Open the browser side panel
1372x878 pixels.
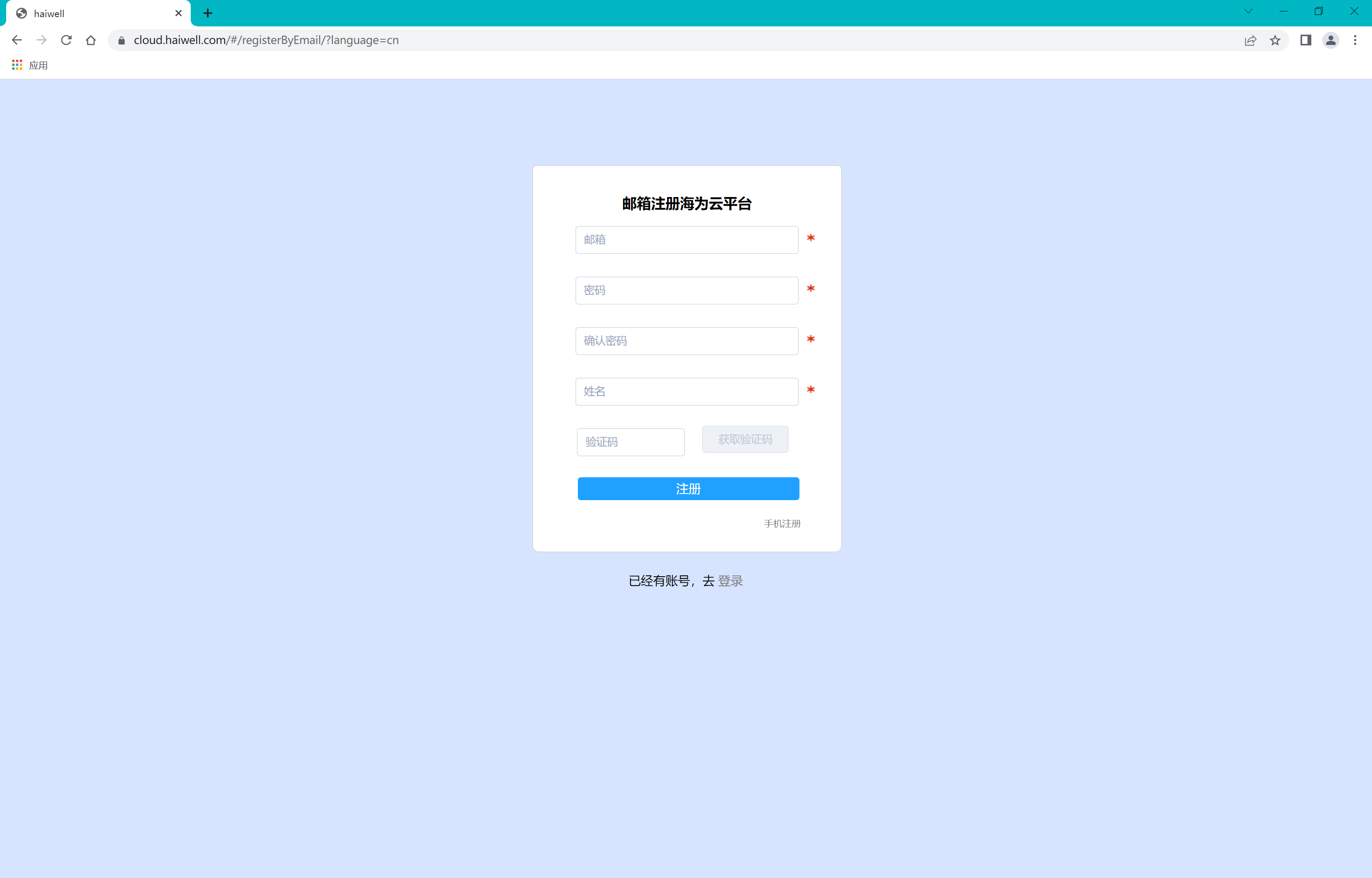coord(1306,40)
